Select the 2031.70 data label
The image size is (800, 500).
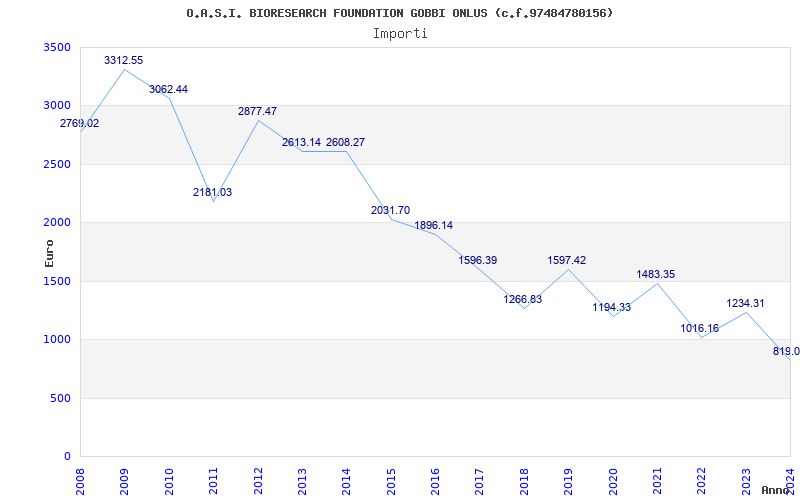point(390,210)
